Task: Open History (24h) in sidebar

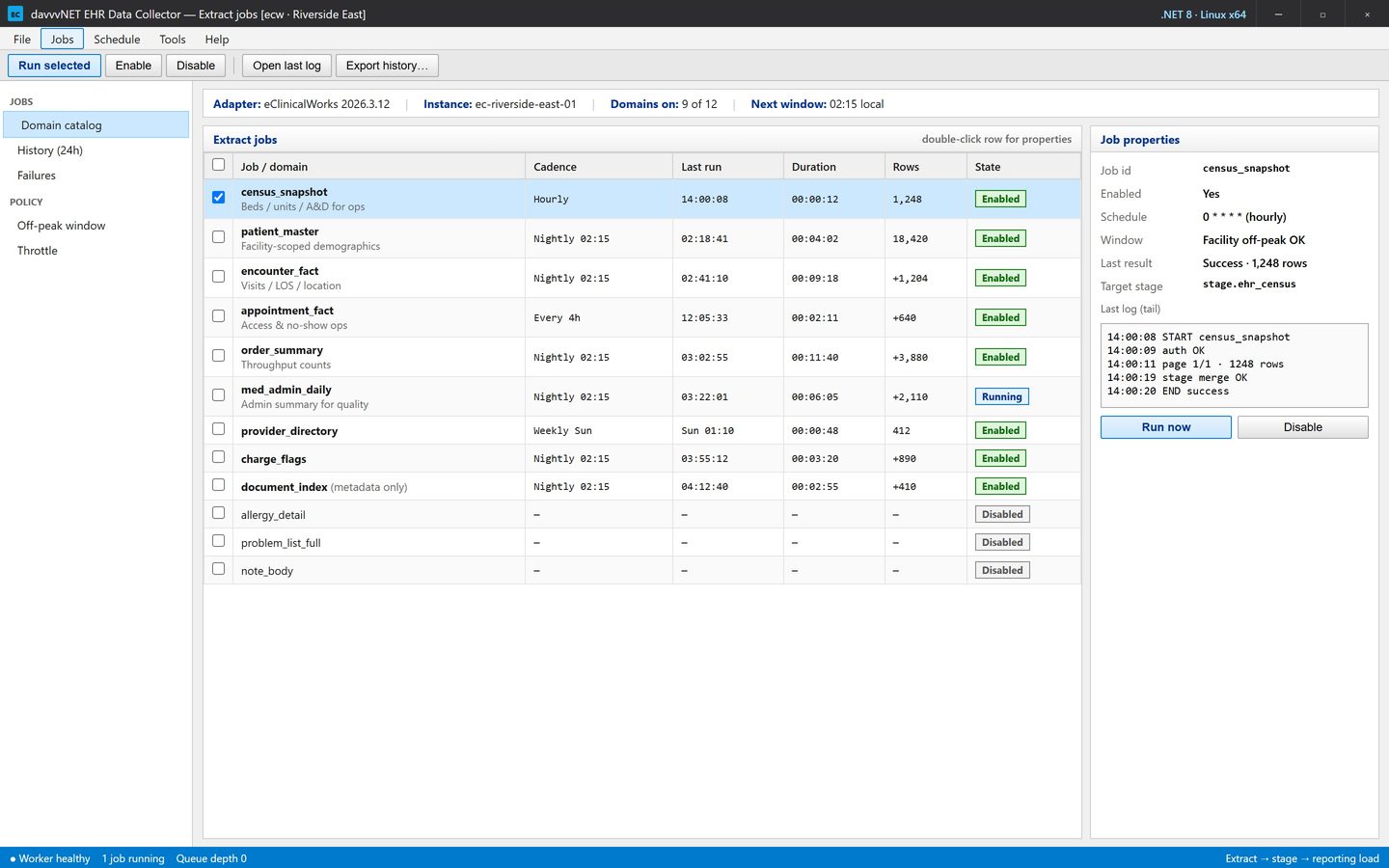Action: pos(96,150)
